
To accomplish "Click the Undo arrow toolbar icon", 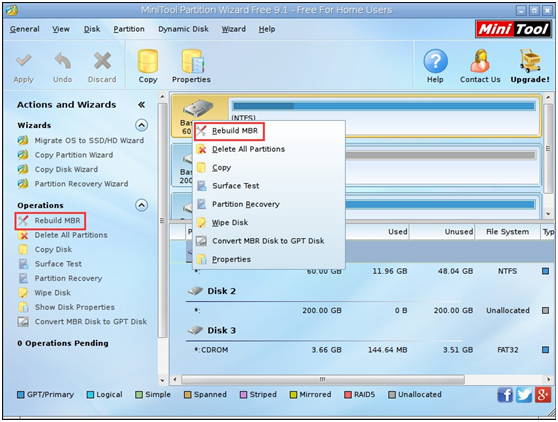I will (x=63, y=61).
